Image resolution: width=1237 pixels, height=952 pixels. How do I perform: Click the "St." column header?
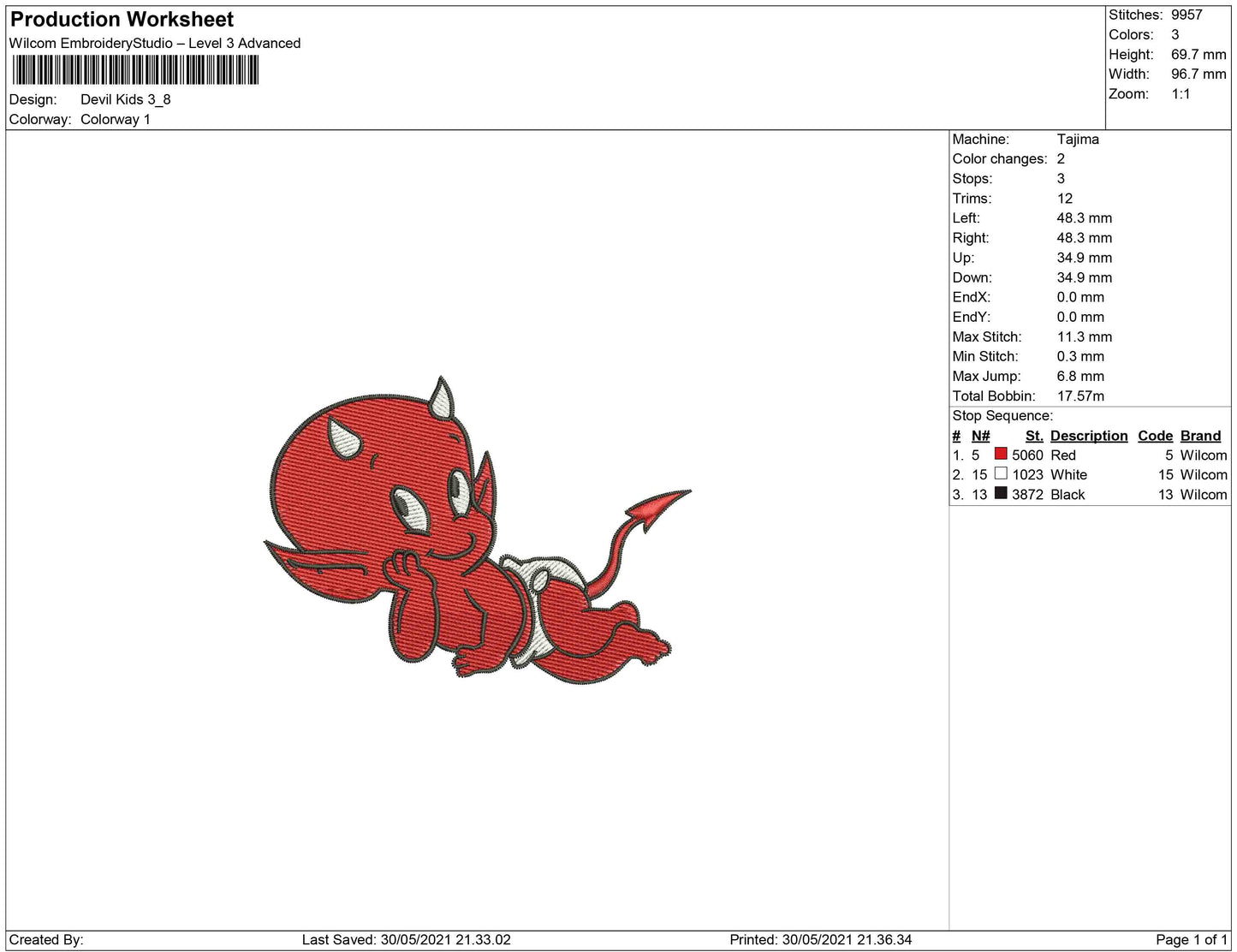(x=1034, y=436)
